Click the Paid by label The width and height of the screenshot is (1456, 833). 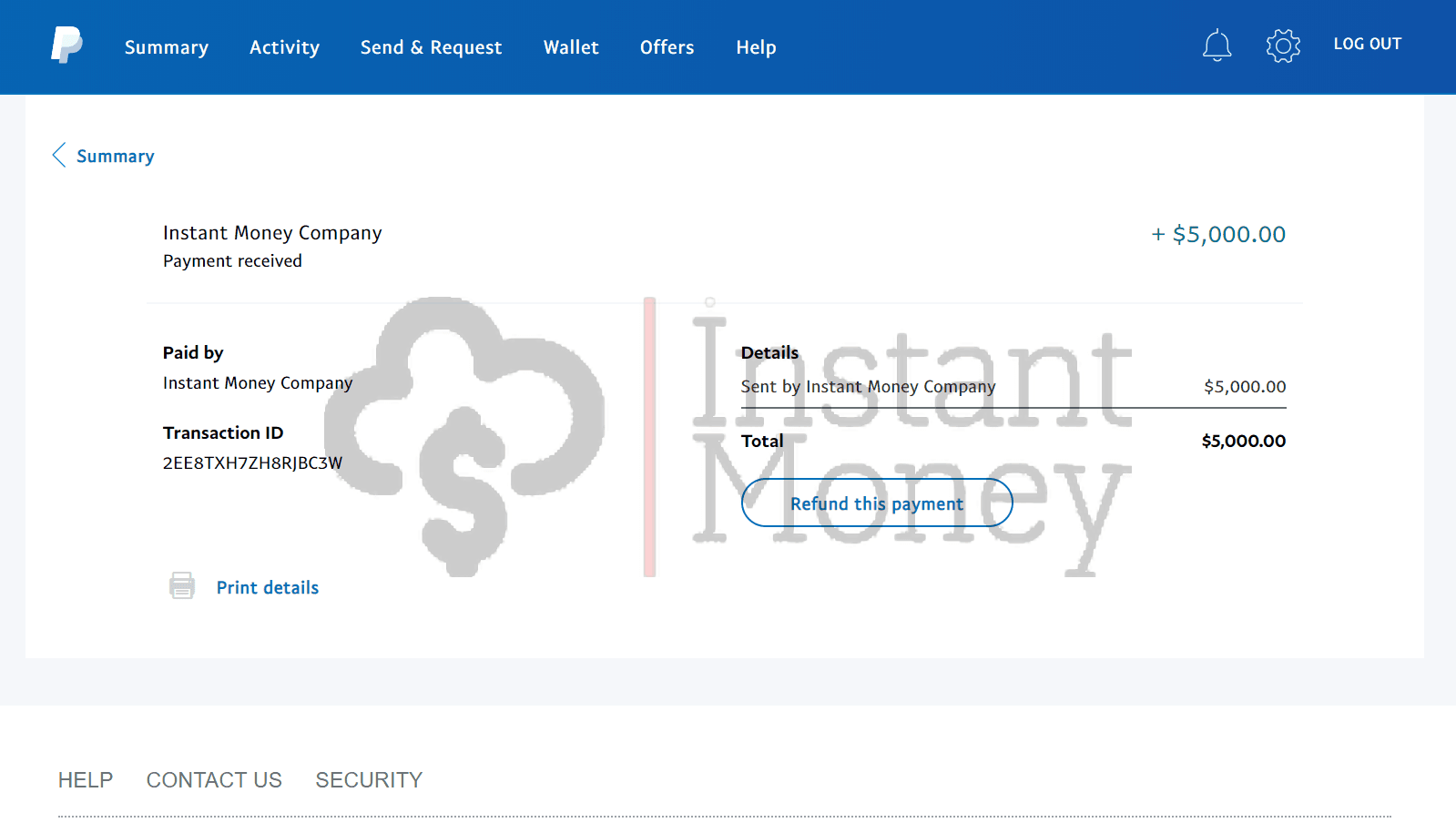coord(193,352)
